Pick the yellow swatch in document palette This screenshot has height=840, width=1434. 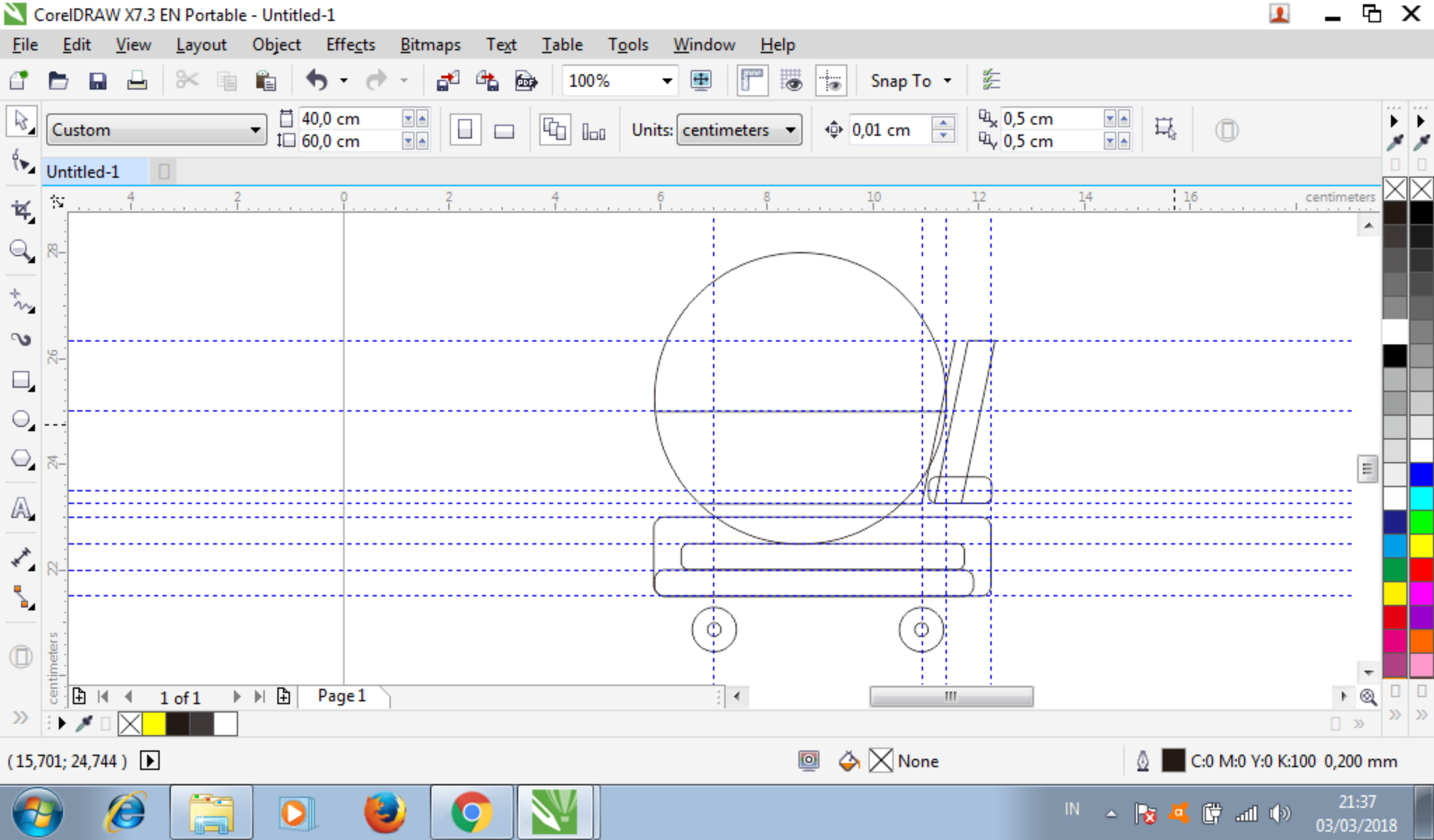pos(154,724)
